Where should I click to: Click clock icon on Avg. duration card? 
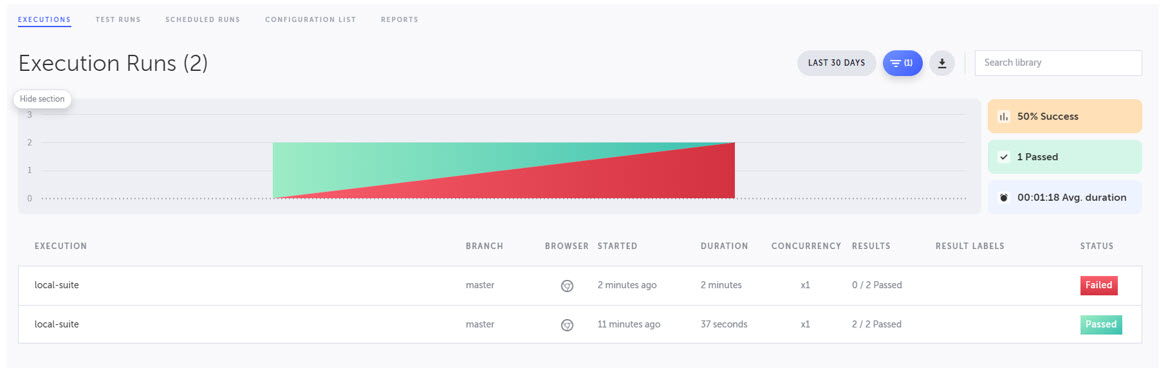[x=1003, y=197]
